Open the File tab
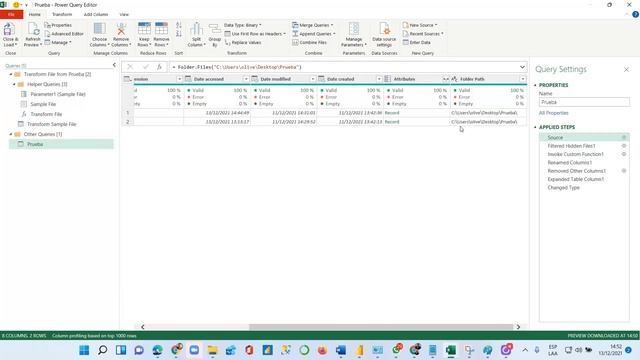The height and width of the screenshot is (360, 640). (x=11, y=15)
